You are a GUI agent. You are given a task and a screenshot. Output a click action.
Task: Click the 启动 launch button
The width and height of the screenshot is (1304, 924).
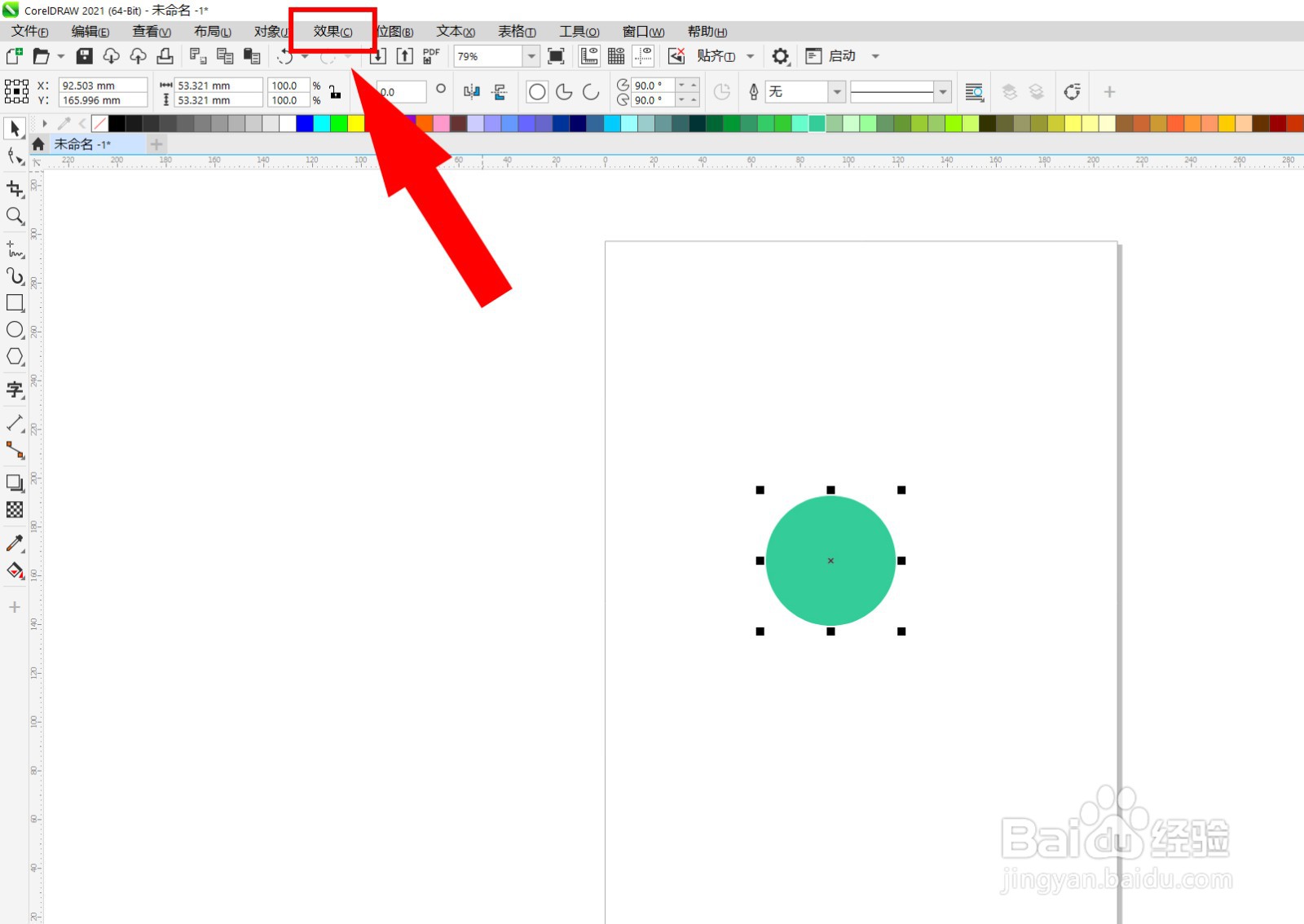point(831,56)
